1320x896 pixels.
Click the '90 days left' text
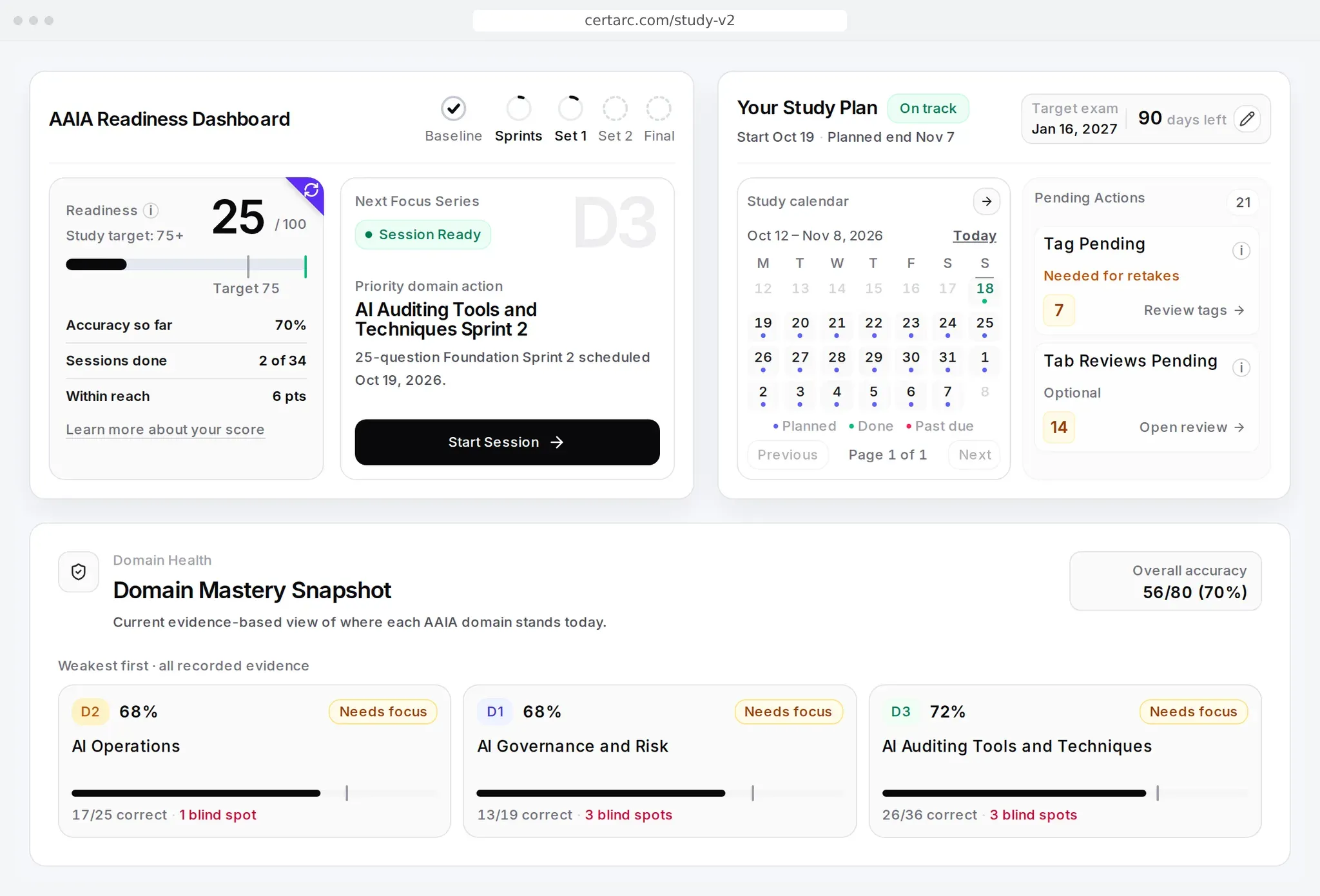pos(1182,119)
